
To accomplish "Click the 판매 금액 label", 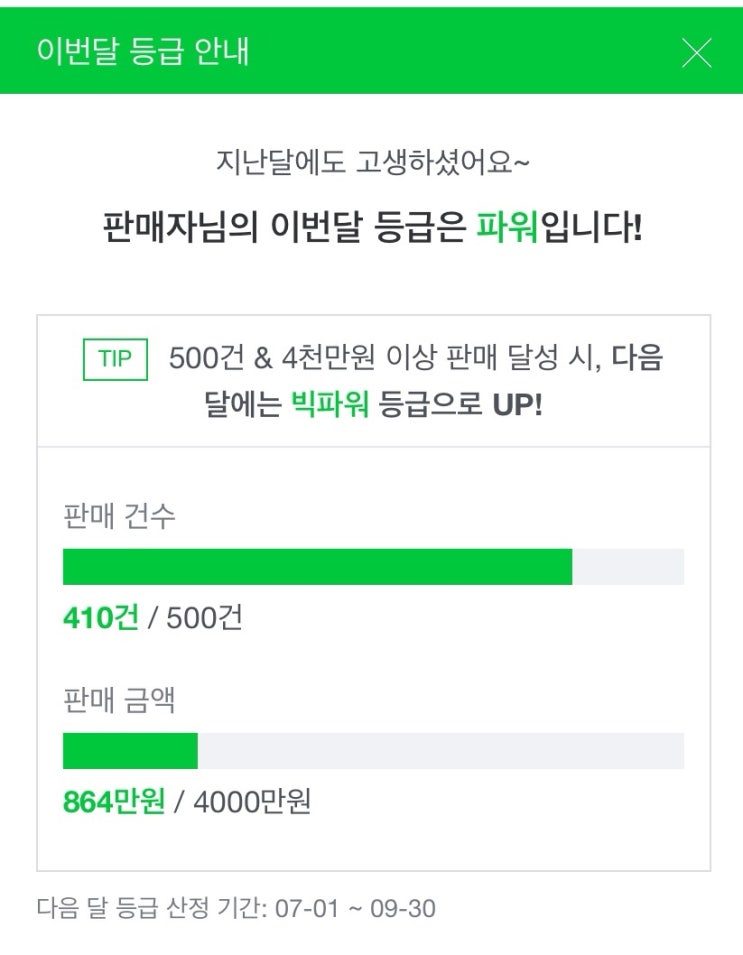I will pyautogui.click(x=119, y=700).
